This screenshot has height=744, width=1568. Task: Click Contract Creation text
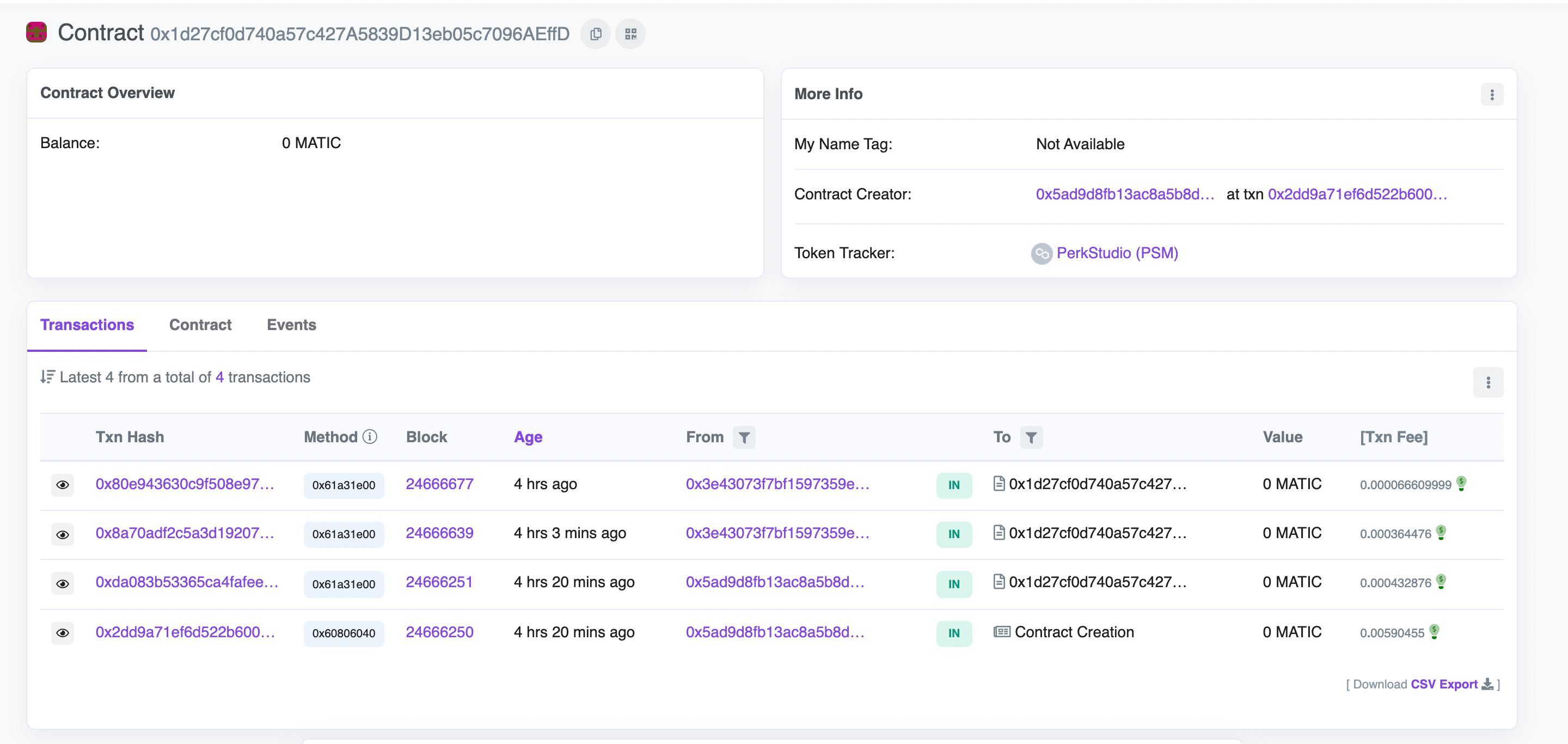pyautogui.click(x=1074, y=632)
